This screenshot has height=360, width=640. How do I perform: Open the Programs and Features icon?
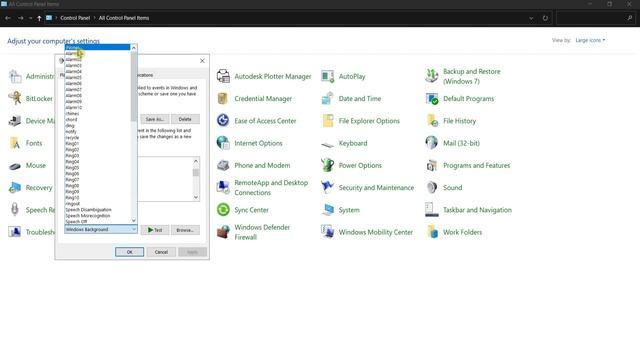432,165
